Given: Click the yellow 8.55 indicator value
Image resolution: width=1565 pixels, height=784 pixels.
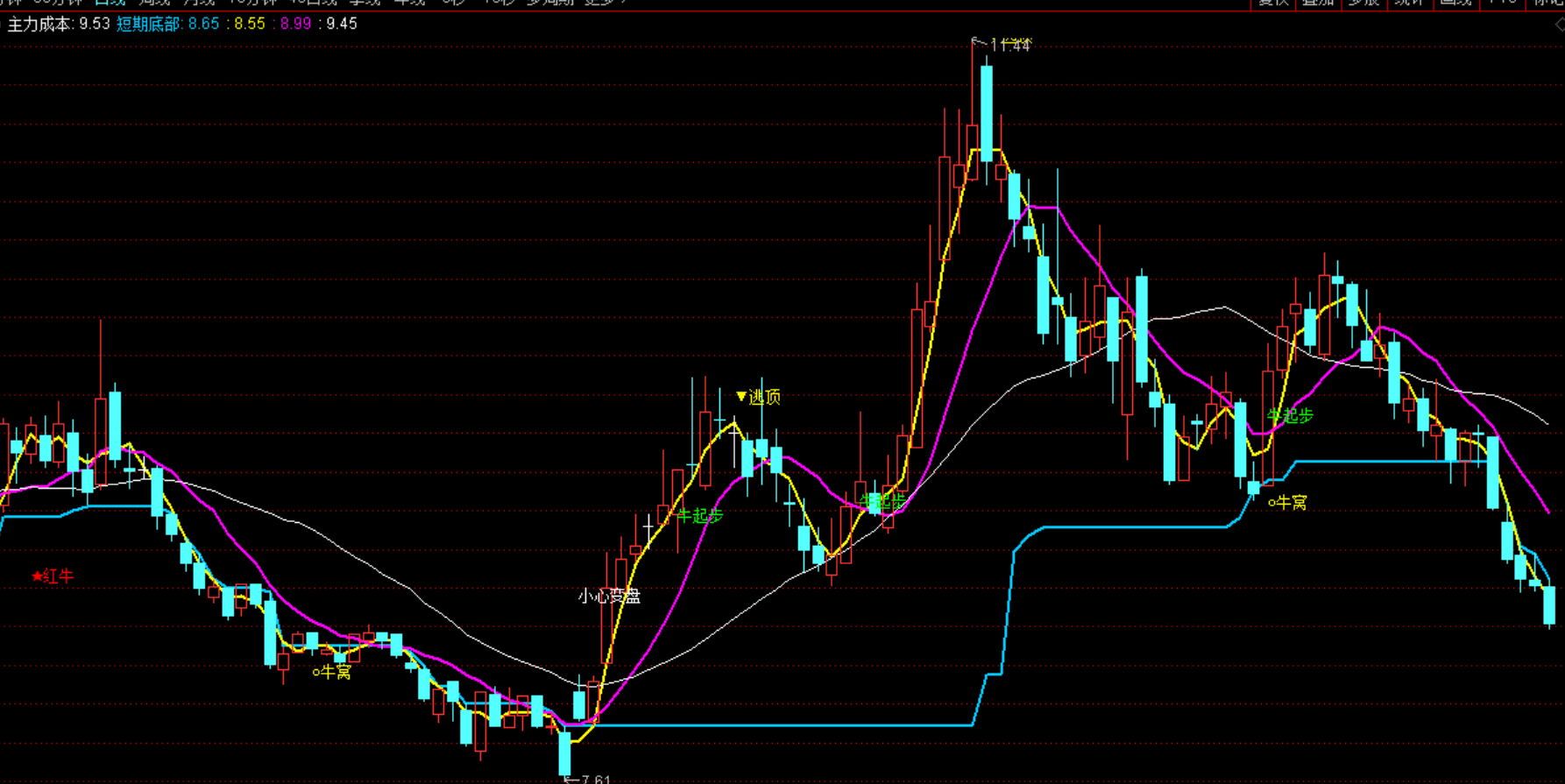Looking at the screenshot, I should (x=250, y=24).
